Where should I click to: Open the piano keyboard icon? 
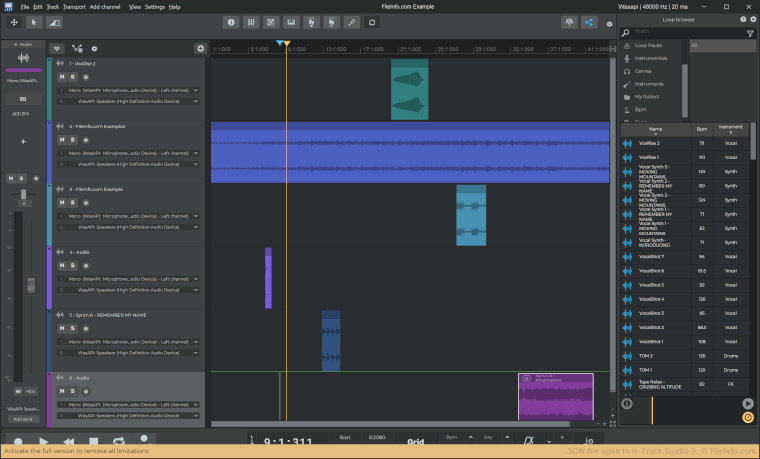point(291,22)
